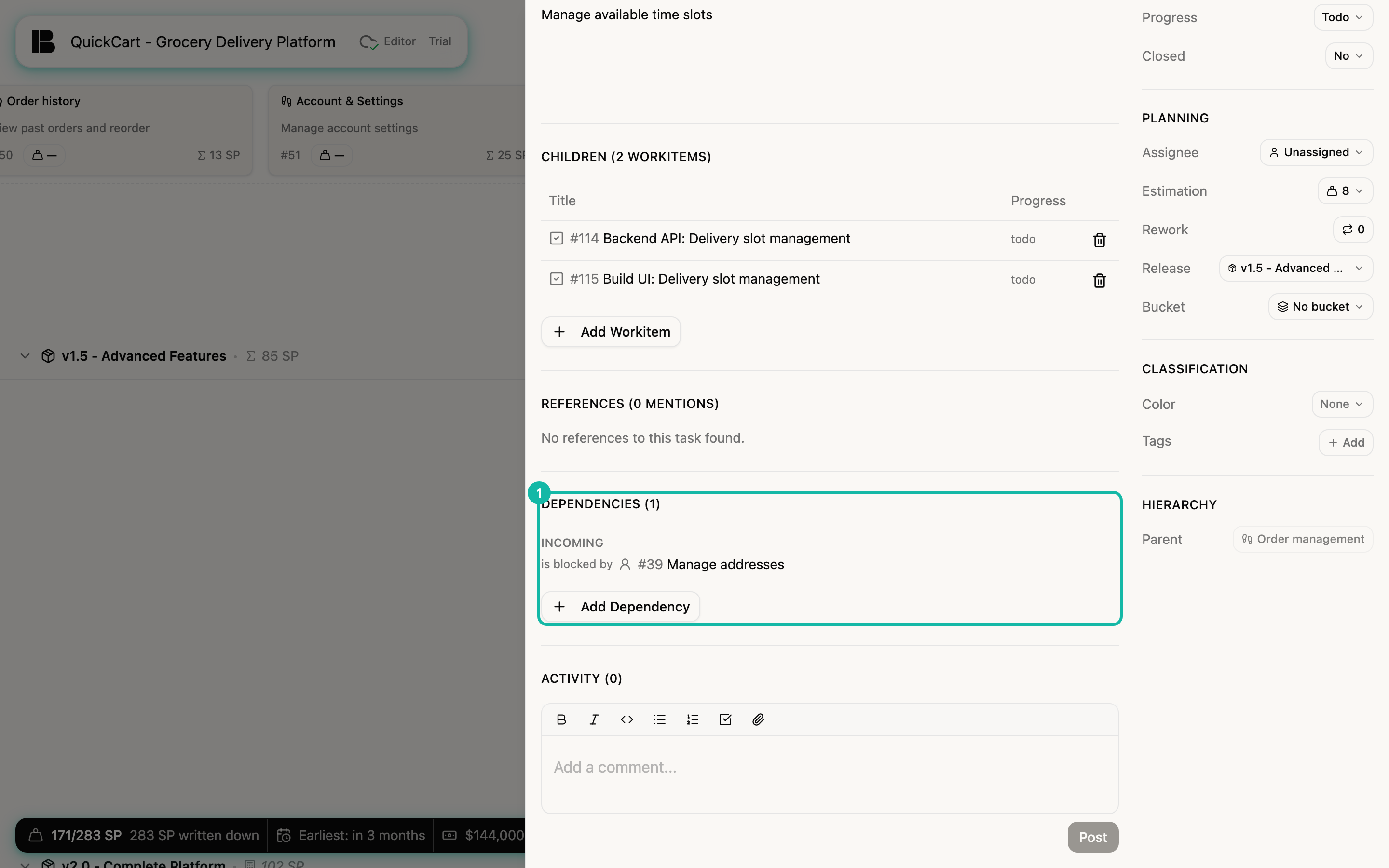Click the Trial plan label

tap(440, 41)
